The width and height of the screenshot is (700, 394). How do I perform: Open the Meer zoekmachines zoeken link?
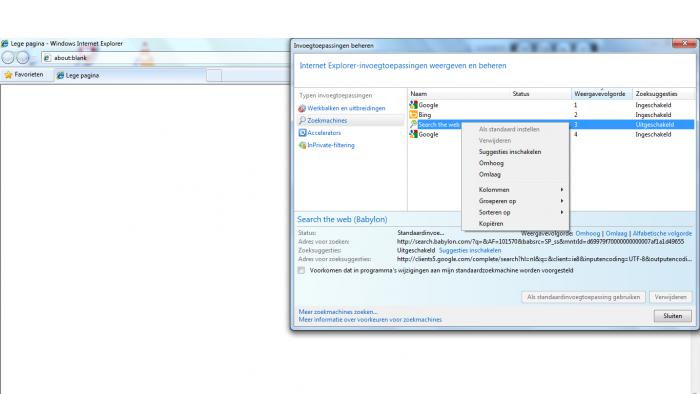pyautogui.click(x=338, y=312)
